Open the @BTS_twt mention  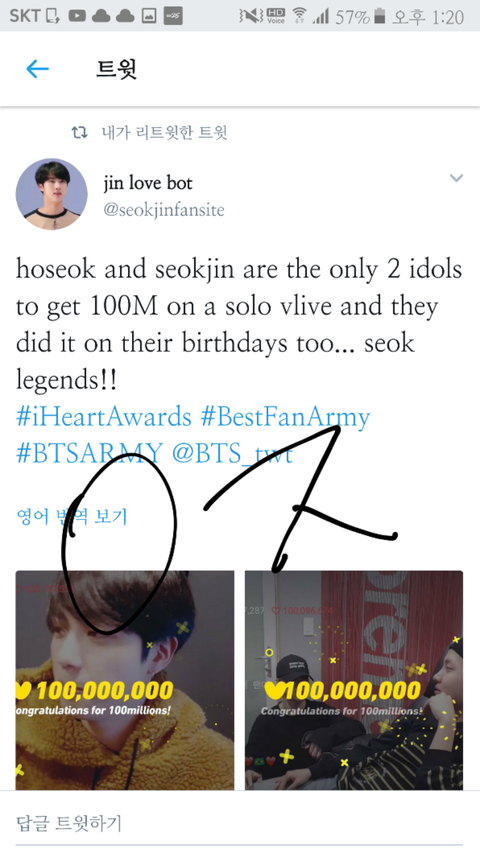point(232,453)
